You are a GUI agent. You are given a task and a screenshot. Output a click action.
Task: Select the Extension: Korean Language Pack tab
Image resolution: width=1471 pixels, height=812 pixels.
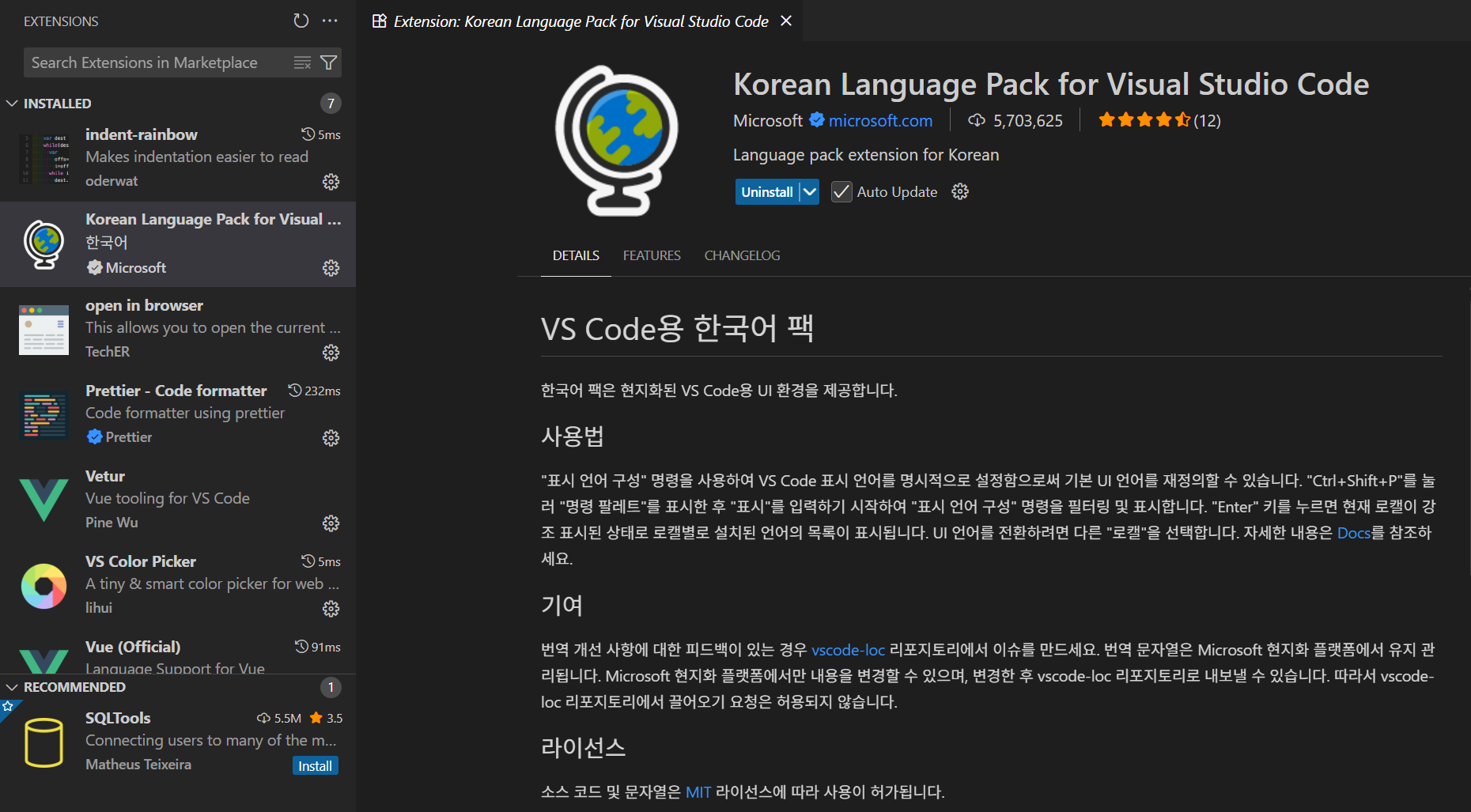coord(580,21)
